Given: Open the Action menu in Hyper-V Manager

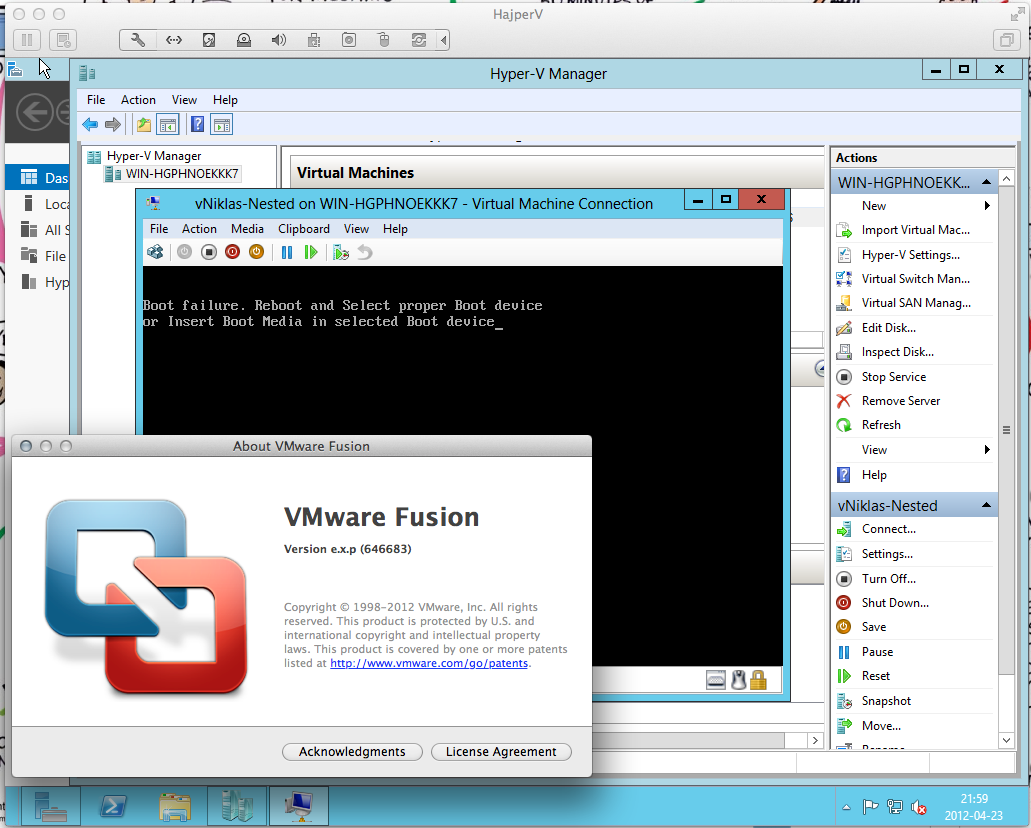Looking at the screenshot, I should [x=138, y=100].
